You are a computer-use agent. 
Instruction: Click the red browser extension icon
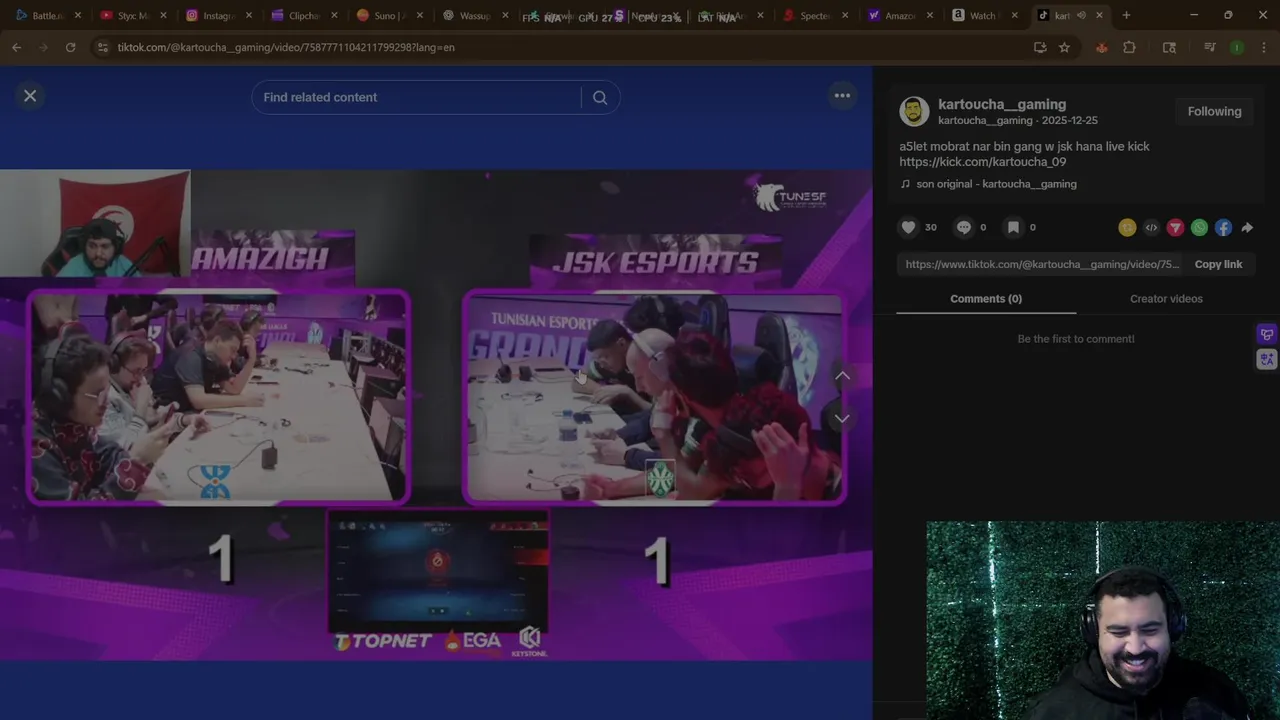point(1102,47)
